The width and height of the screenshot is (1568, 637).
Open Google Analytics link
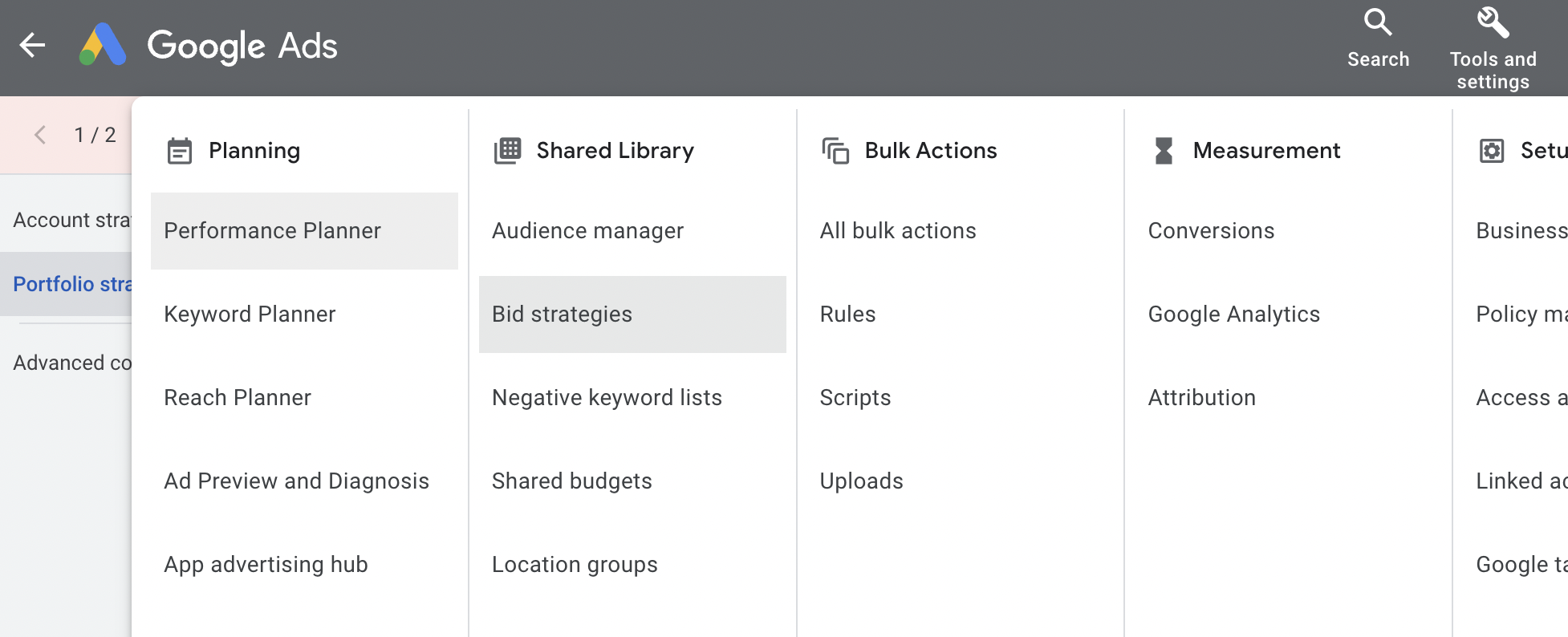coord(1233,314)
